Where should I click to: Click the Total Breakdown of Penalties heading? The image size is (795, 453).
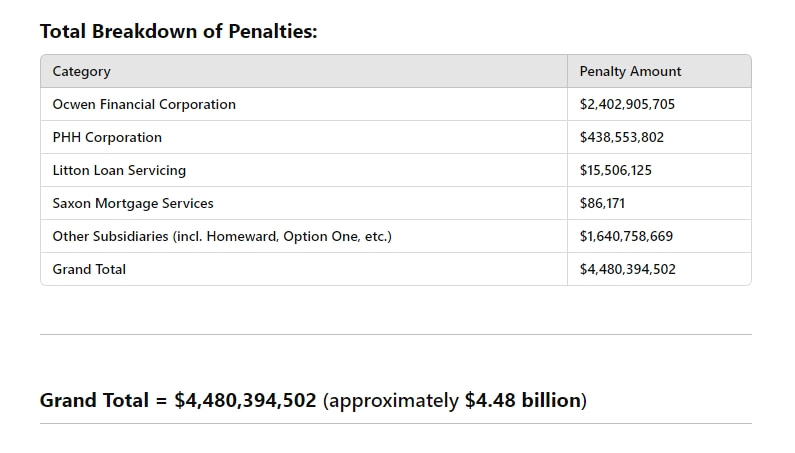tap(178, 31)
